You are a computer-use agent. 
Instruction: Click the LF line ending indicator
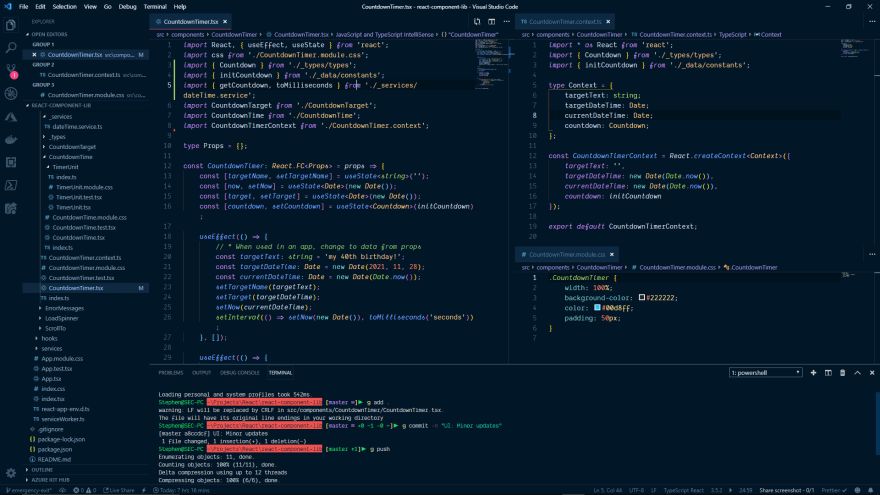pyautogui.click(x=654, y=491)
